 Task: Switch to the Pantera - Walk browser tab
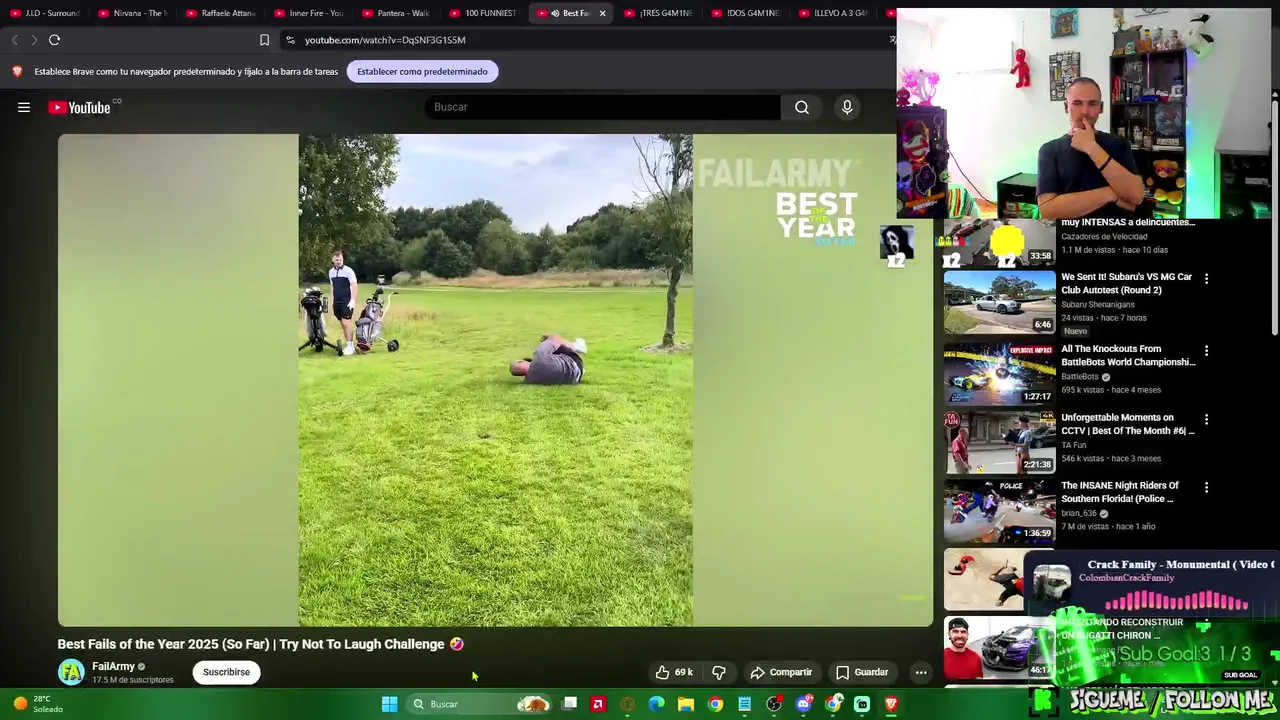395,13
